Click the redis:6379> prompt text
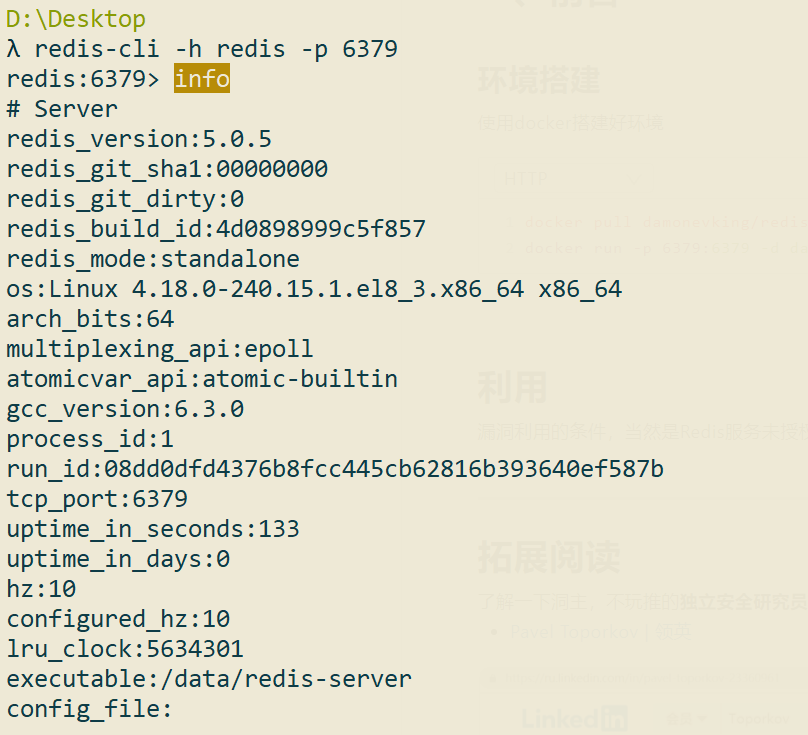 pos(83,79)
